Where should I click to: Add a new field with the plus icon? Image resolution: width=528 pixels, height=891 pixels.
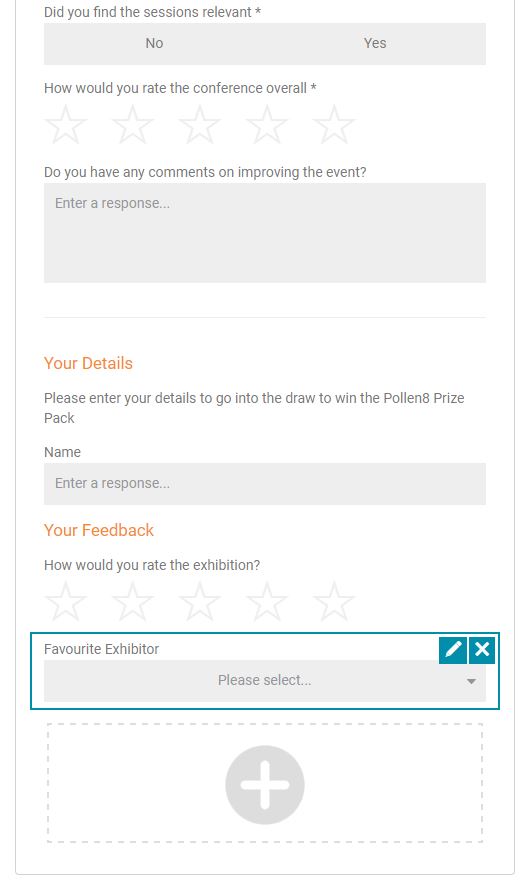[265, 785]
